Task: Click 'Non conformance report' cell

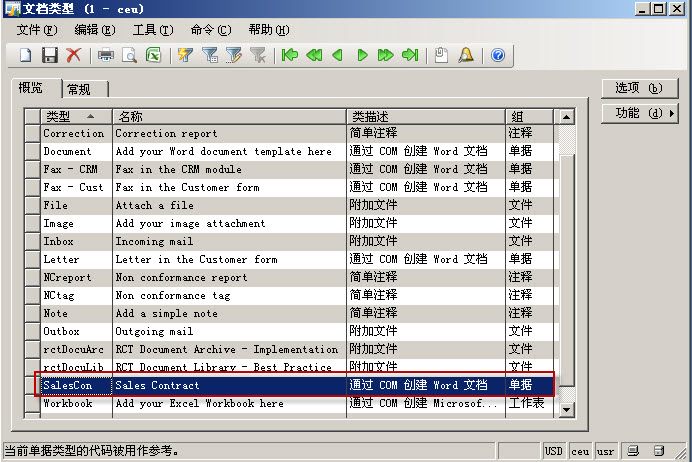Action: click(229, 278)
